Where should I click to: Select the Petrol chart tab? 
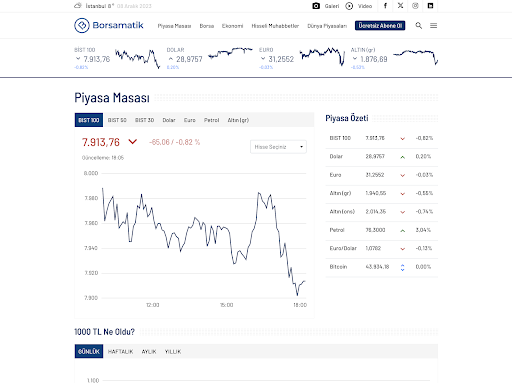(x=211, y=120)
